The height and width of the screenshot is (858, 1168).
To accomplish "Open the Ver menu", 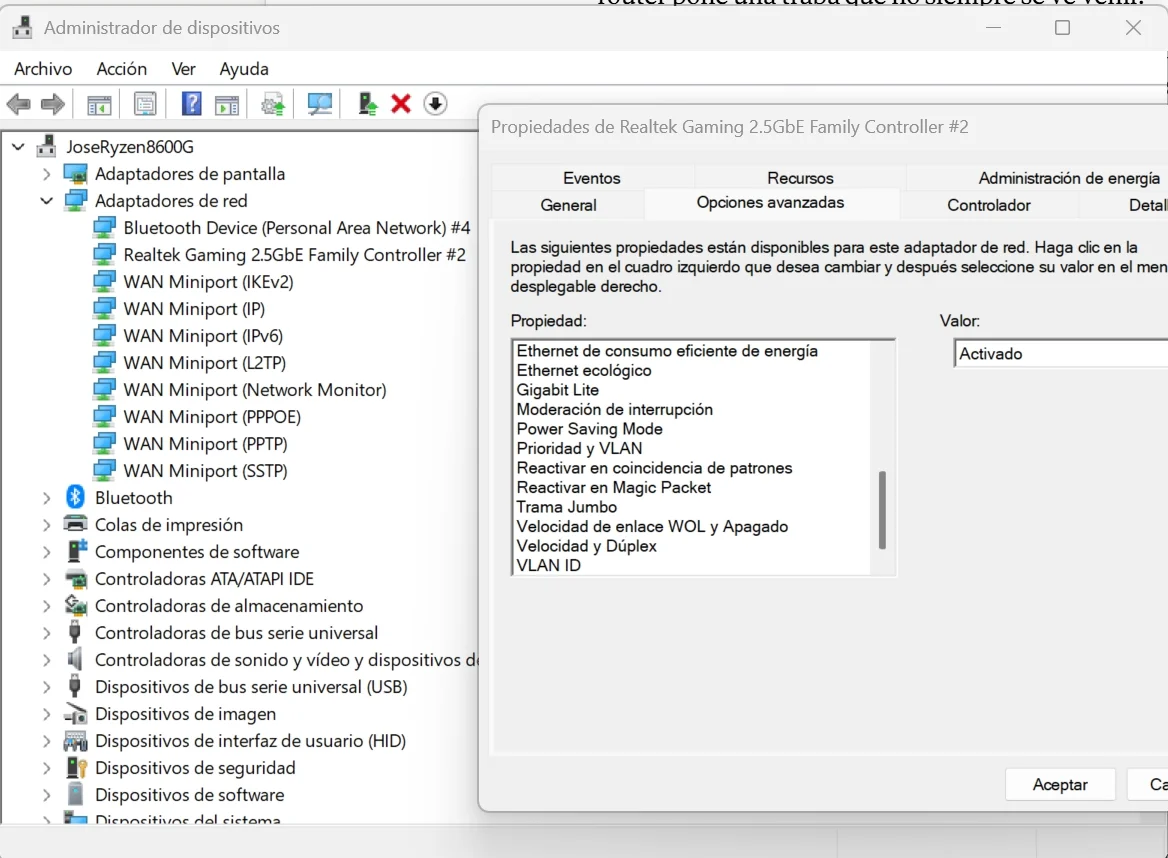I will point(183,69).
